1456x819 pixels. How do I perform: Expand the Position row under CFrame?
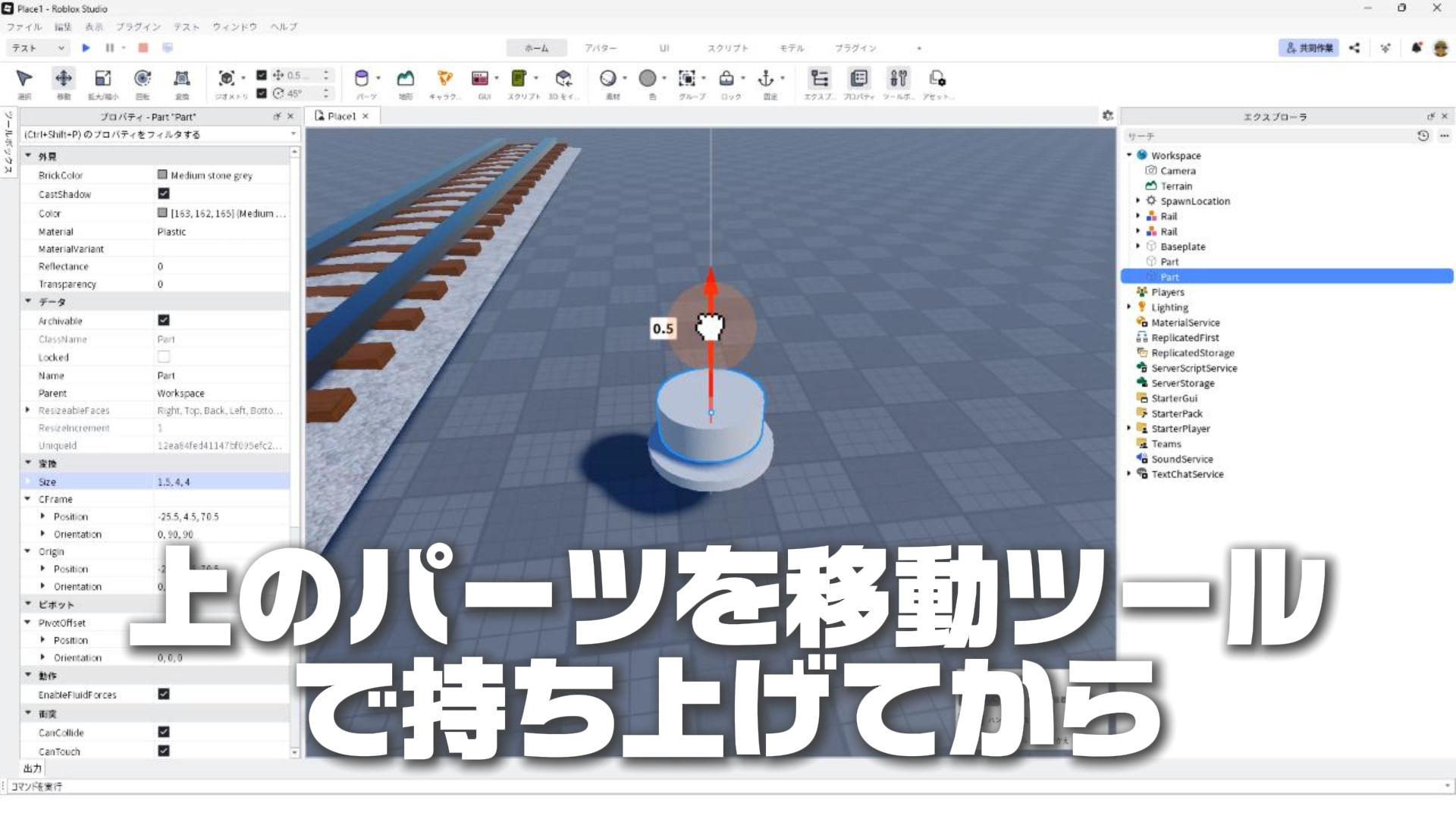42,516
